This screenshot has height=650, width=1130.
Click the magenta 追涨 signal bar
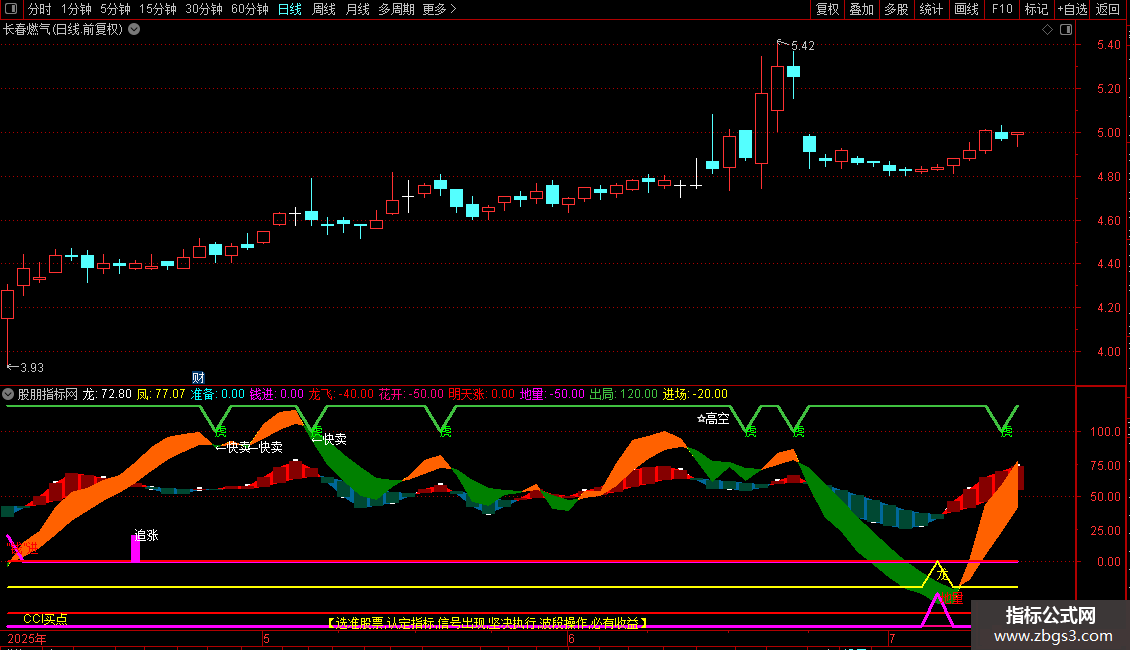pos(135,548)
